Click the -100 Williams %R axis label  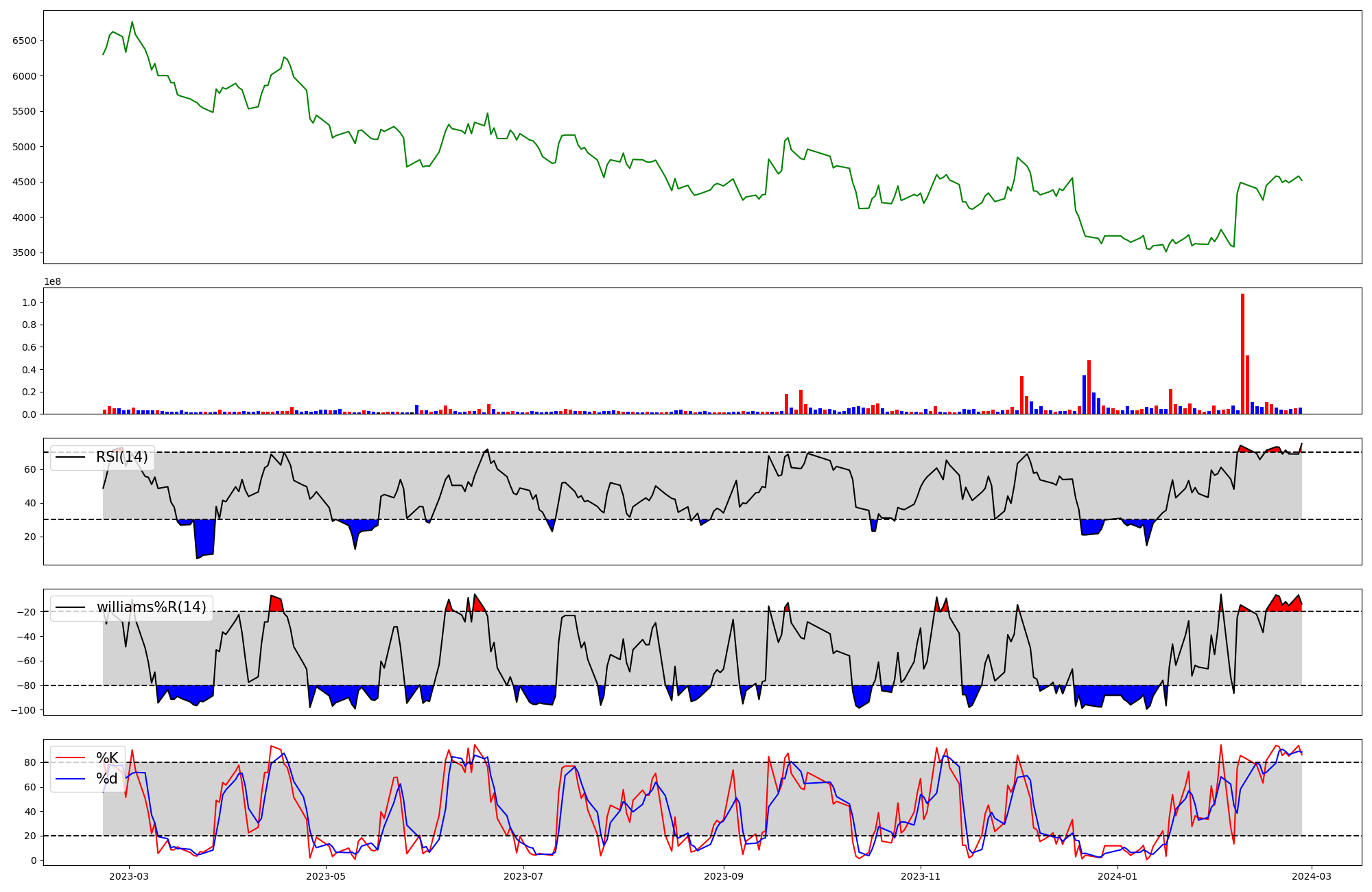click(x=23, y=710)
